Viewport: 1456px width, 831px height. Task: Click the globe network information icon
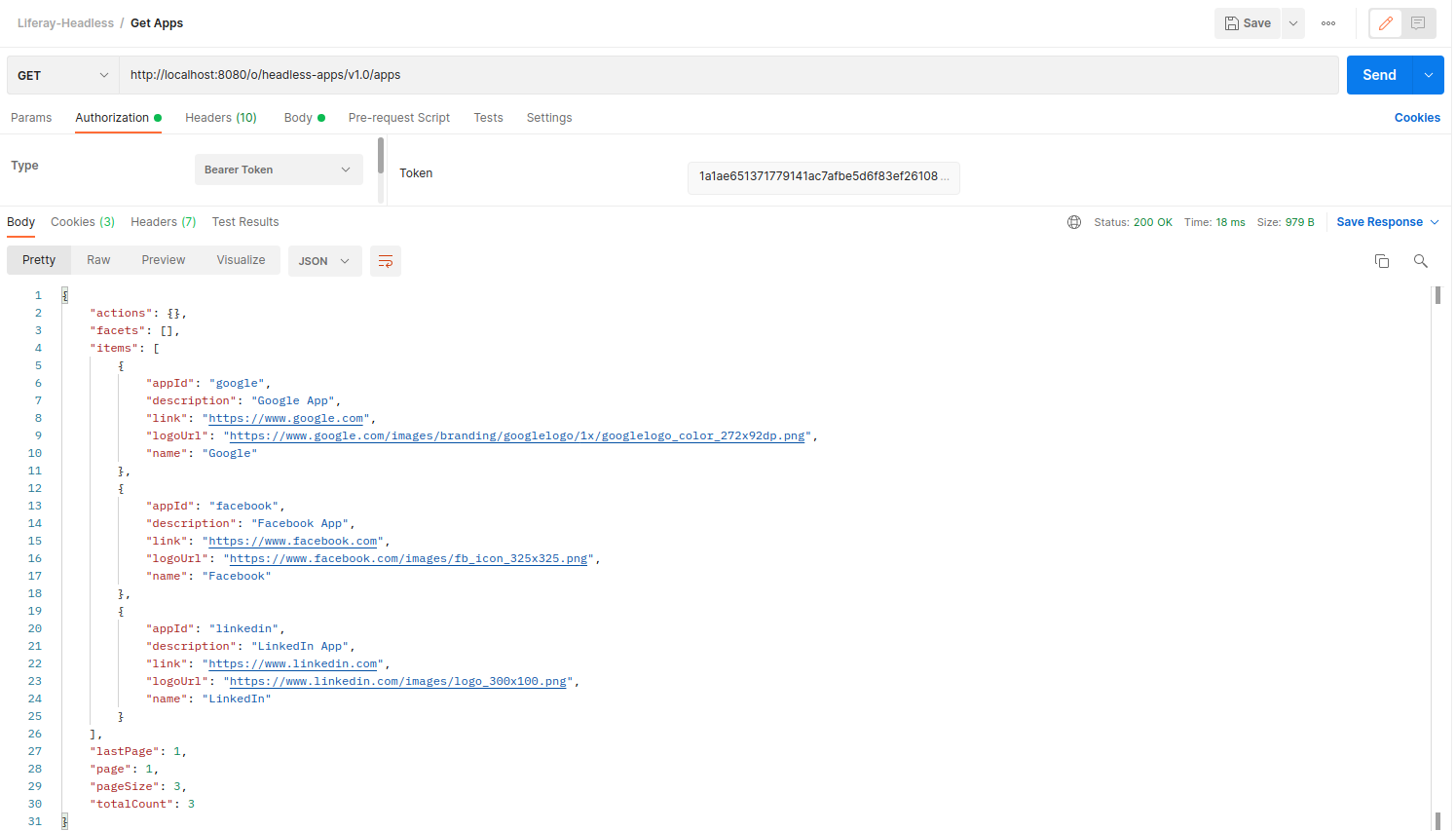(x=1074, y=222)
